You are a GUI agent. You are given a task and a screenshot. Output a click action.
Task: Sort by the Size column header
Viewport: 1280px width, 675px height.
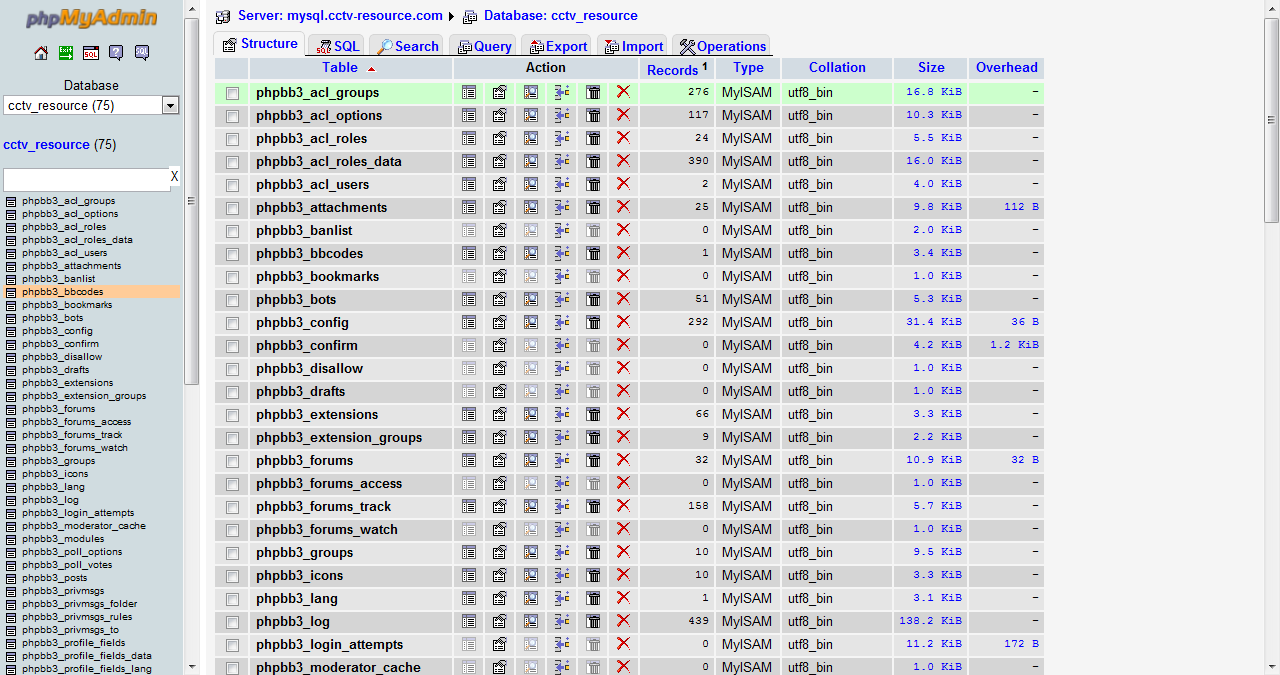coord(931,68)
